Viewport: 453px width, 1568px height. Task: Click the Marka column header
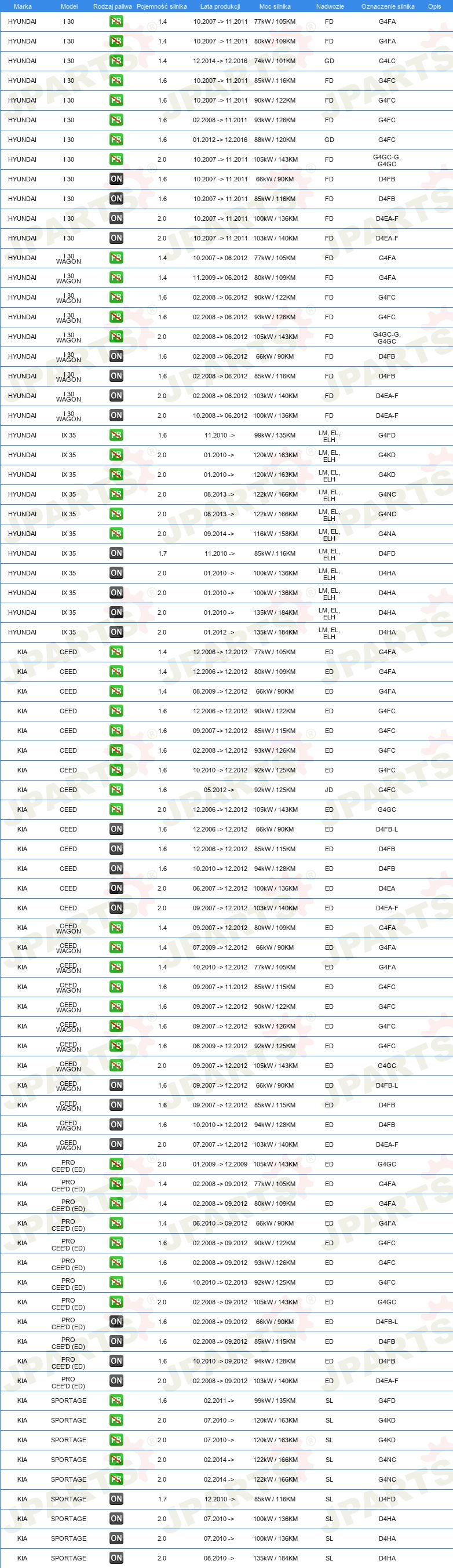[x=23, y=6]
